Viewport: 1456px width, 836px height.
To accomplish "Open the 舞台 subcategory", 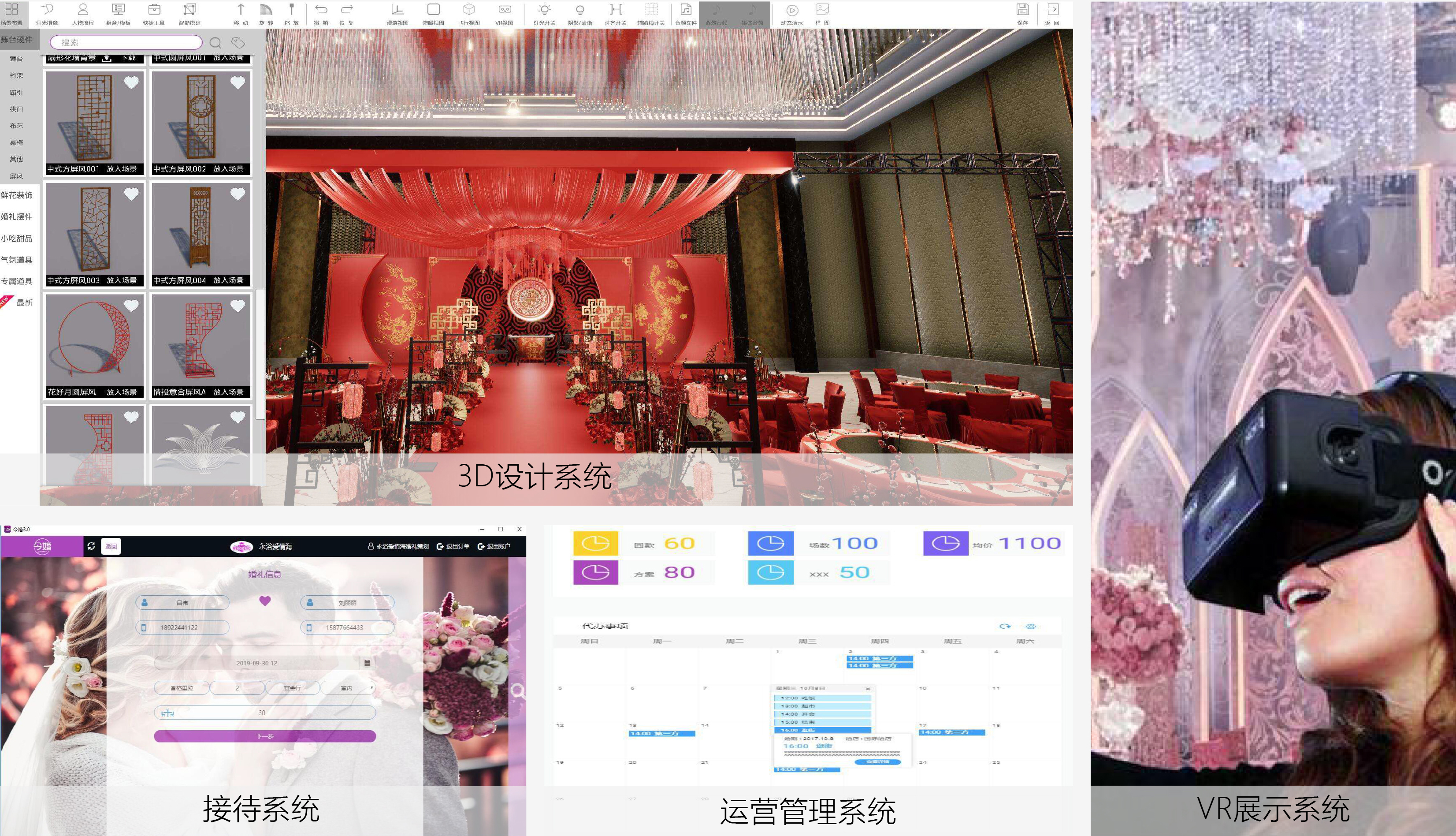I will [x=16, y=59].
